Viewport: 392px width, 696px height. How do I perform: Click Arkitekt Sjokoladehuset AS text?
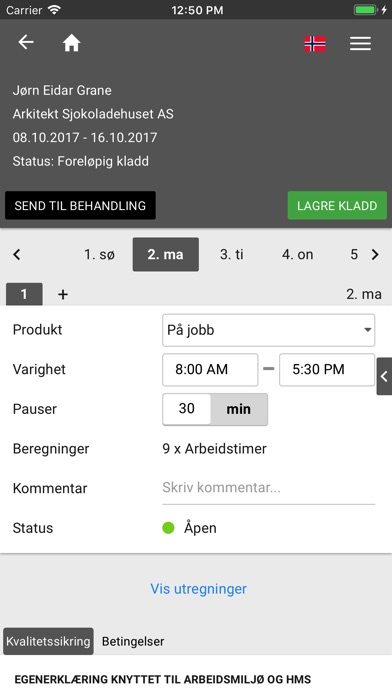click(x=93, y=114)
